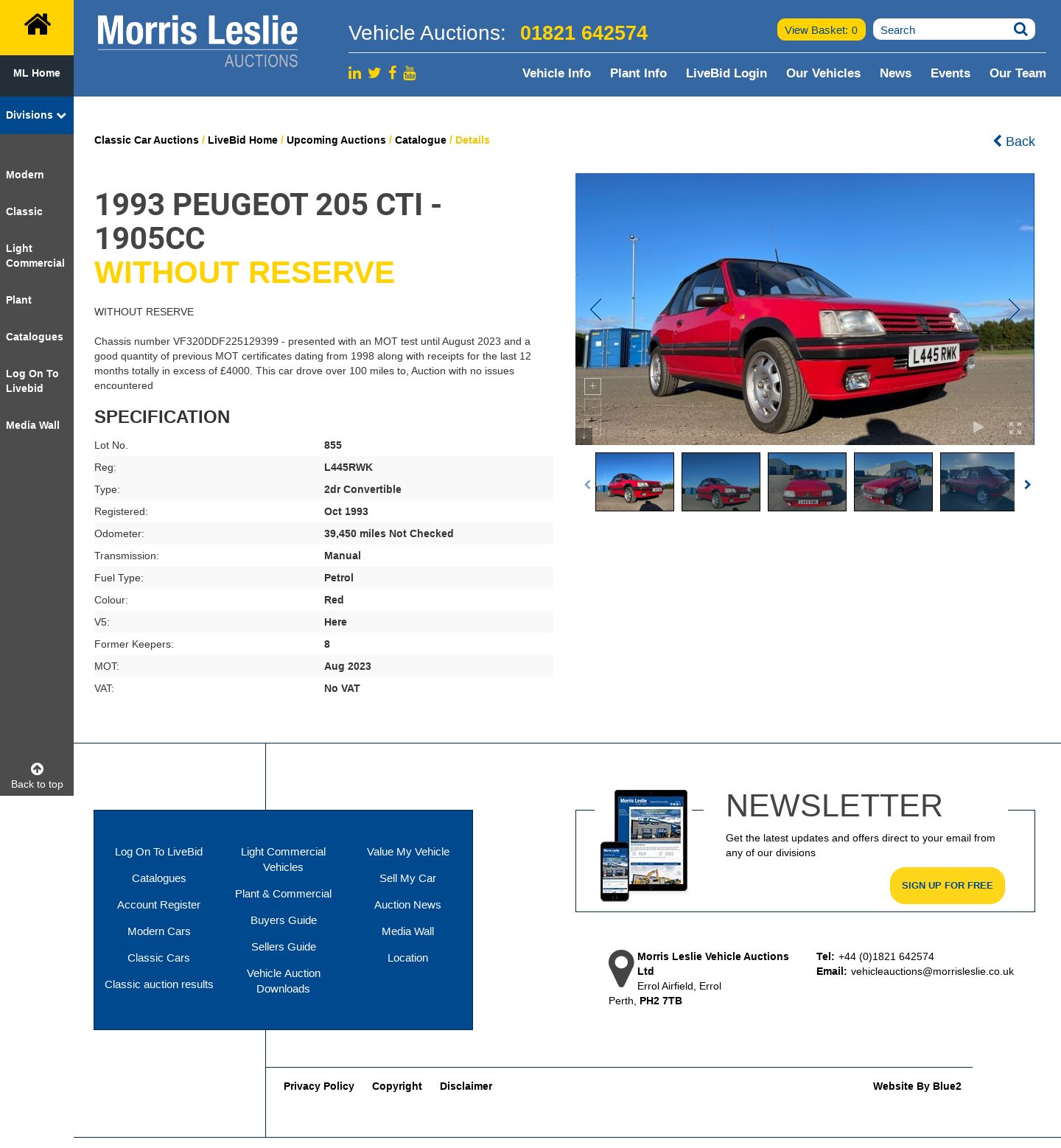
Task: Open the Our Team menu item
Action: click(x=1018, y=73)
